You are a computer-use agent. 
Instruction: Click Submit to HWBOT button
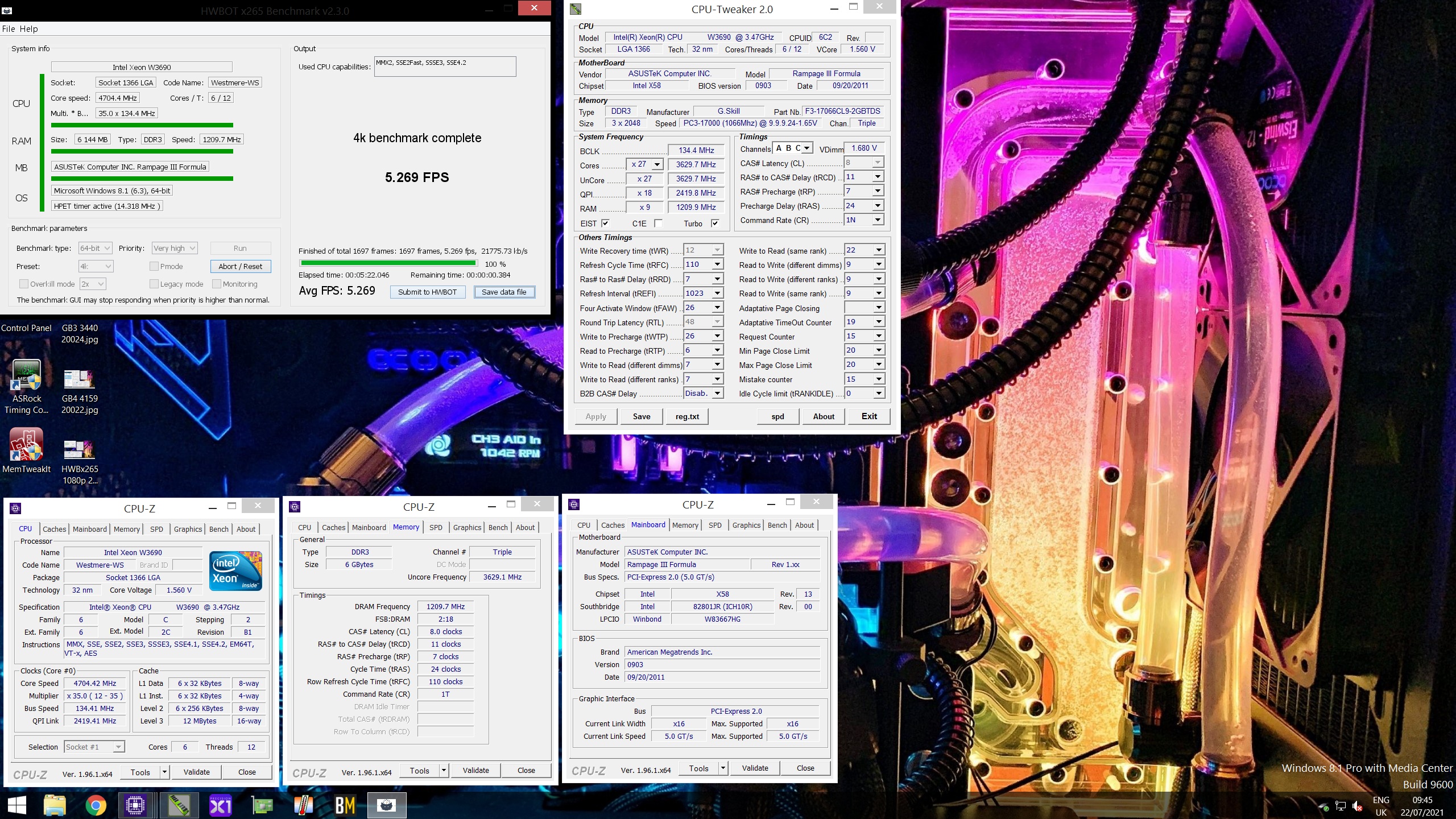[427, 292]
